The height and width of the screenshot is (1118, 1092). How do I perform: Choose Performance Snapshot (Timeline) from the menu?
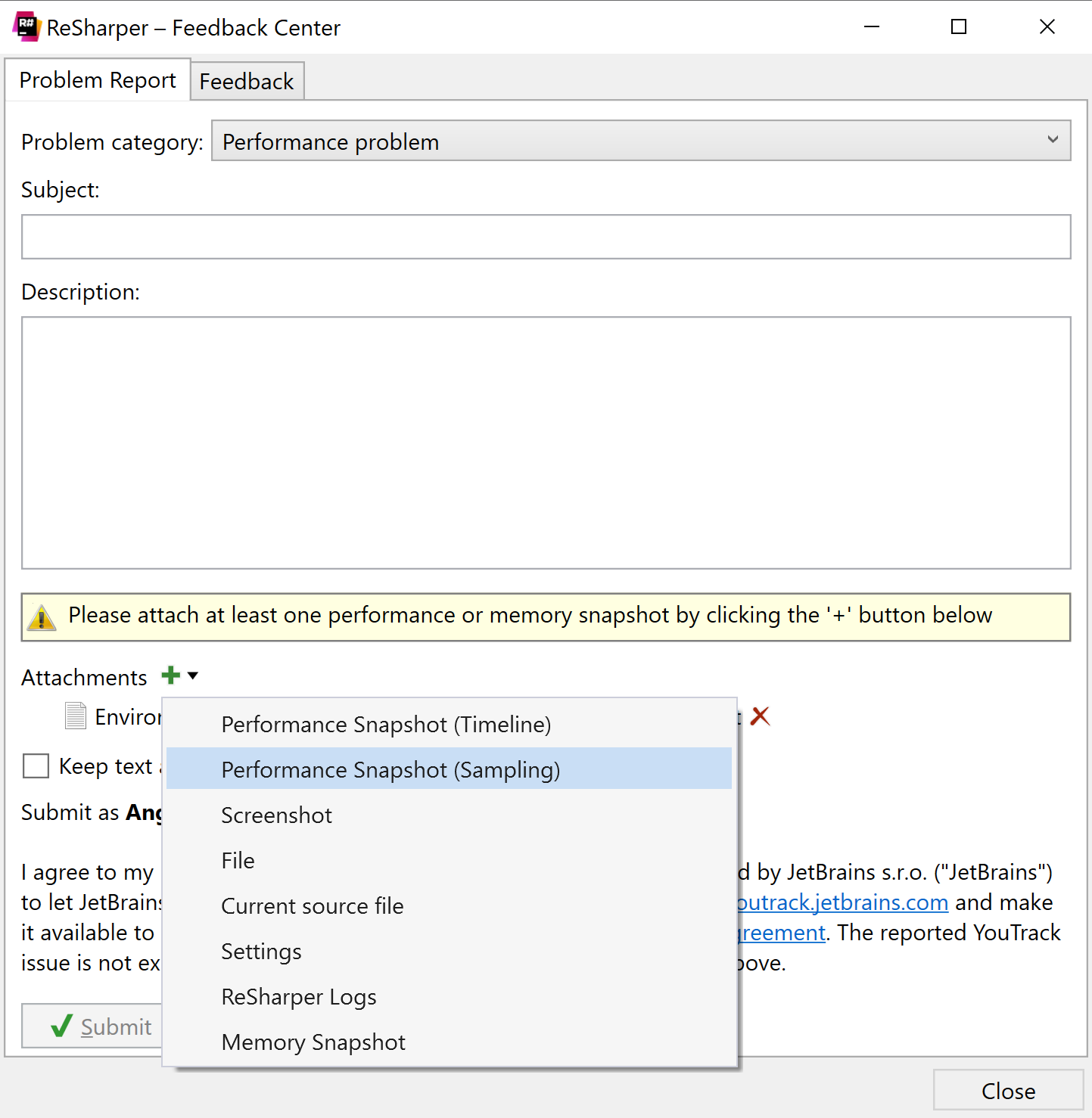click(x=450, y=725)
